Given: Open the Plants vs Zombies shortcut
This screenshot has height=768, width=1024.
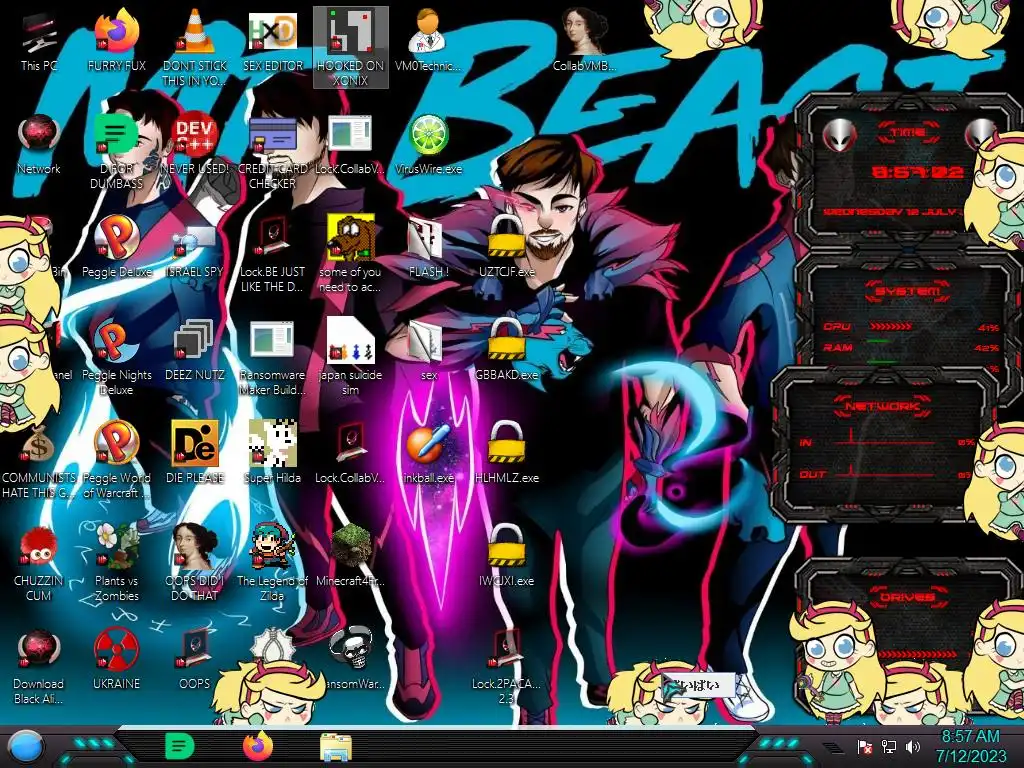Looking at the screenshot, I should coord(116,563).
